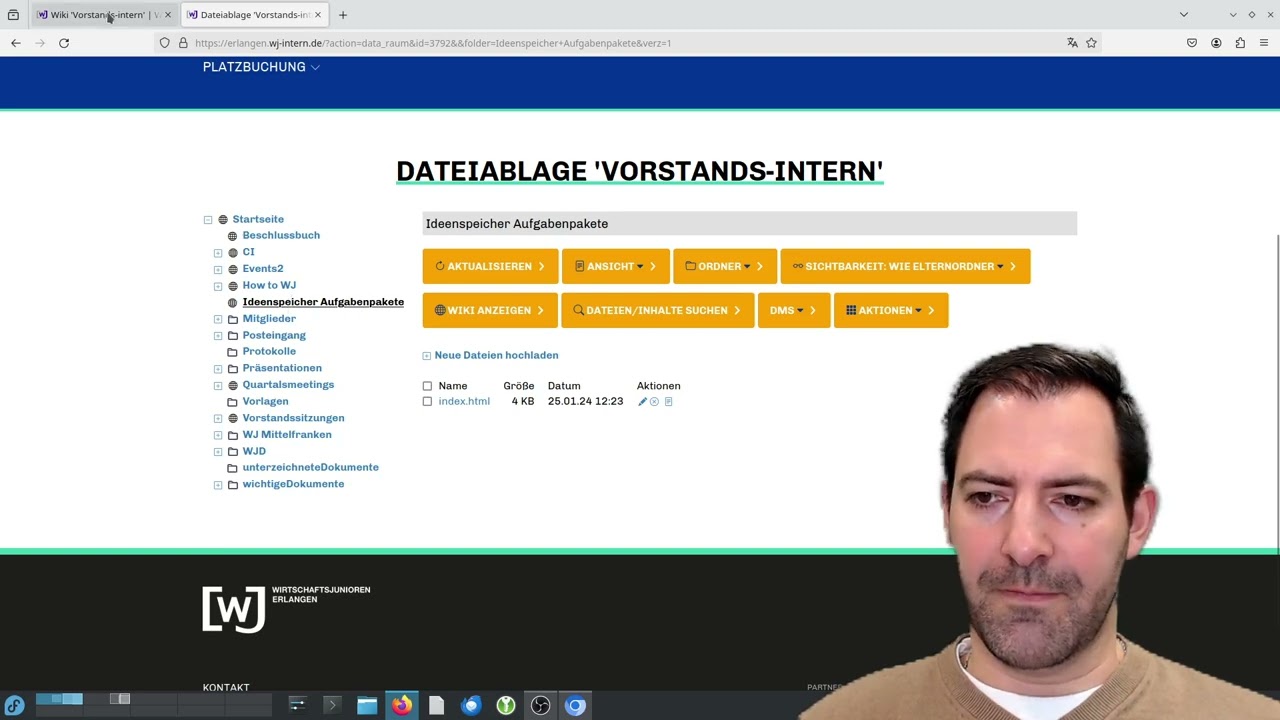Viewport: 1280px width, 720px height.
Task: Click the delete circle icon for index.html
Action: tap(655, 402)
